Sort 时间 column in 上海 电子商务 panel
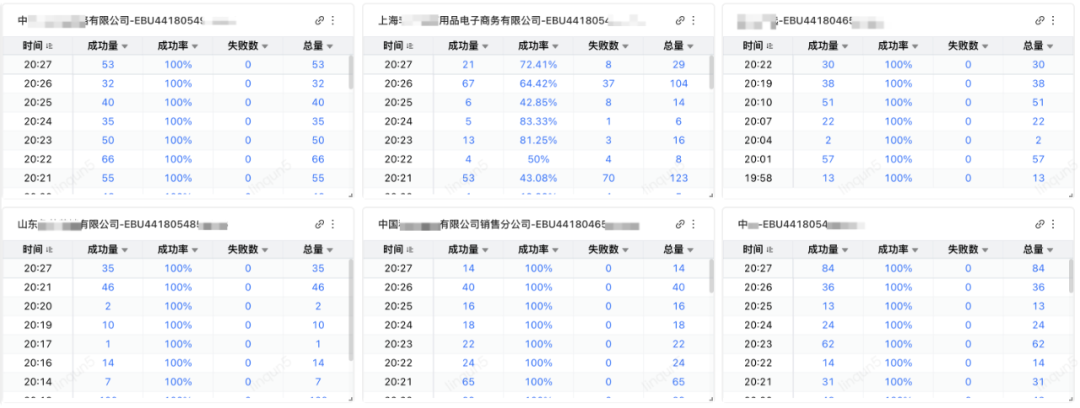 click(x=408, y=46)
